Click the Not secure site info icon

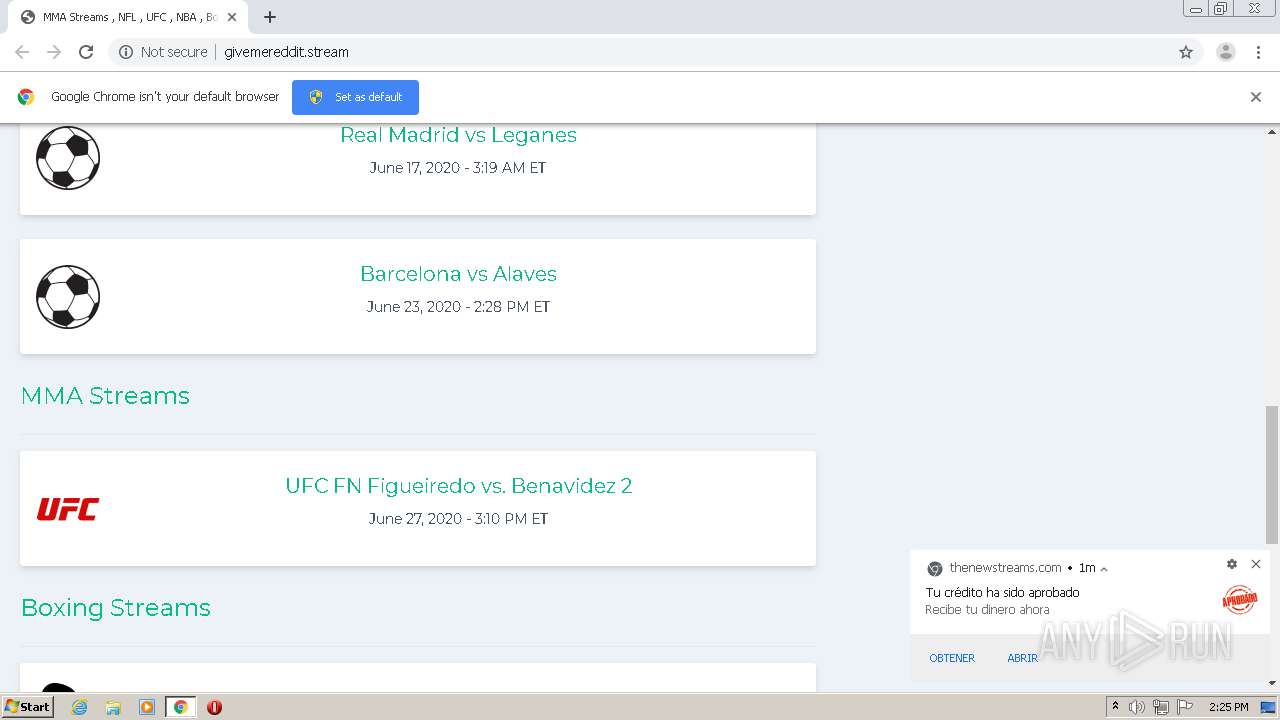(126, 52)
